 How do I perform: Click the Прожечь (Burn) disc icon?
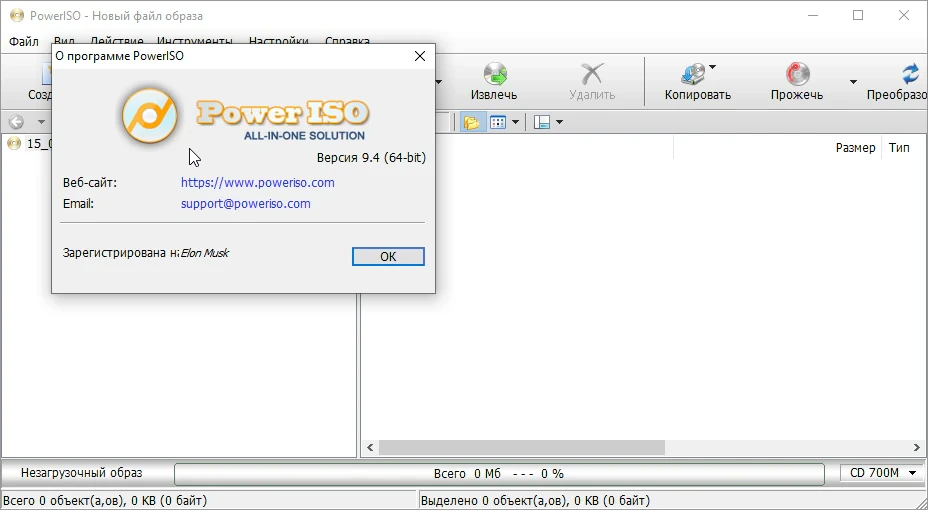pyautogui.click(x=797, y=74)
